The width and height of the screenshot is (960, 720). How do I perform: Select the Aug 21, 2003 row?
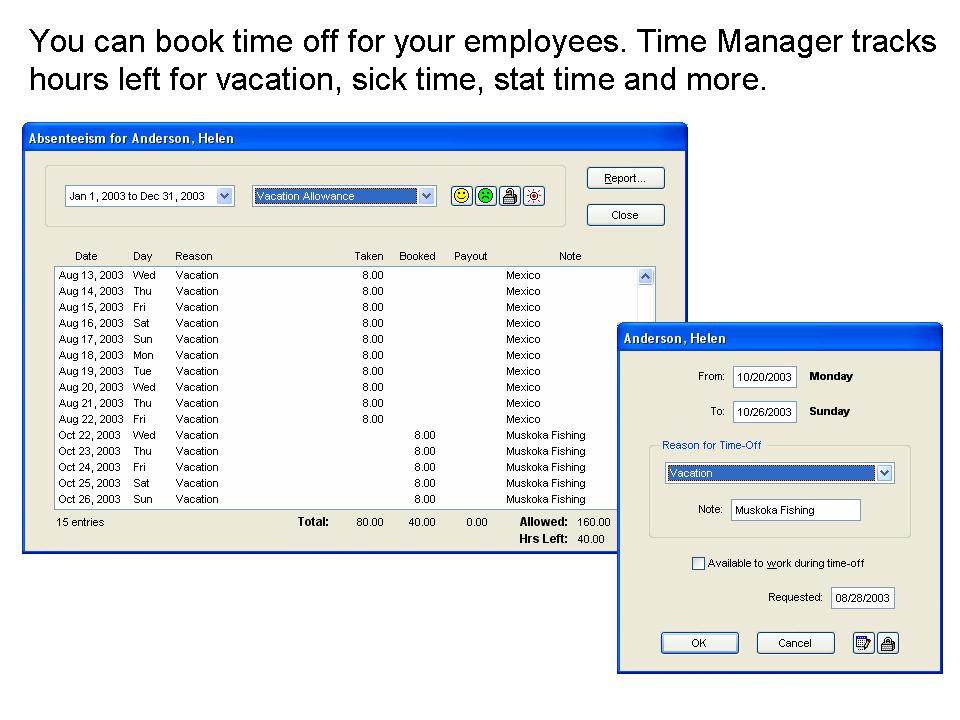pos(336,403)
